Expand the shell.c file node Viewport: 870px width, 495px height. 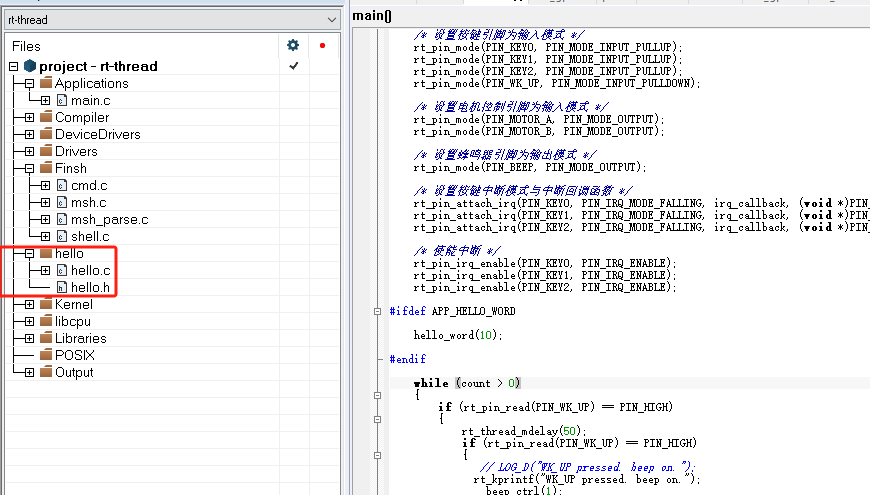45,237
